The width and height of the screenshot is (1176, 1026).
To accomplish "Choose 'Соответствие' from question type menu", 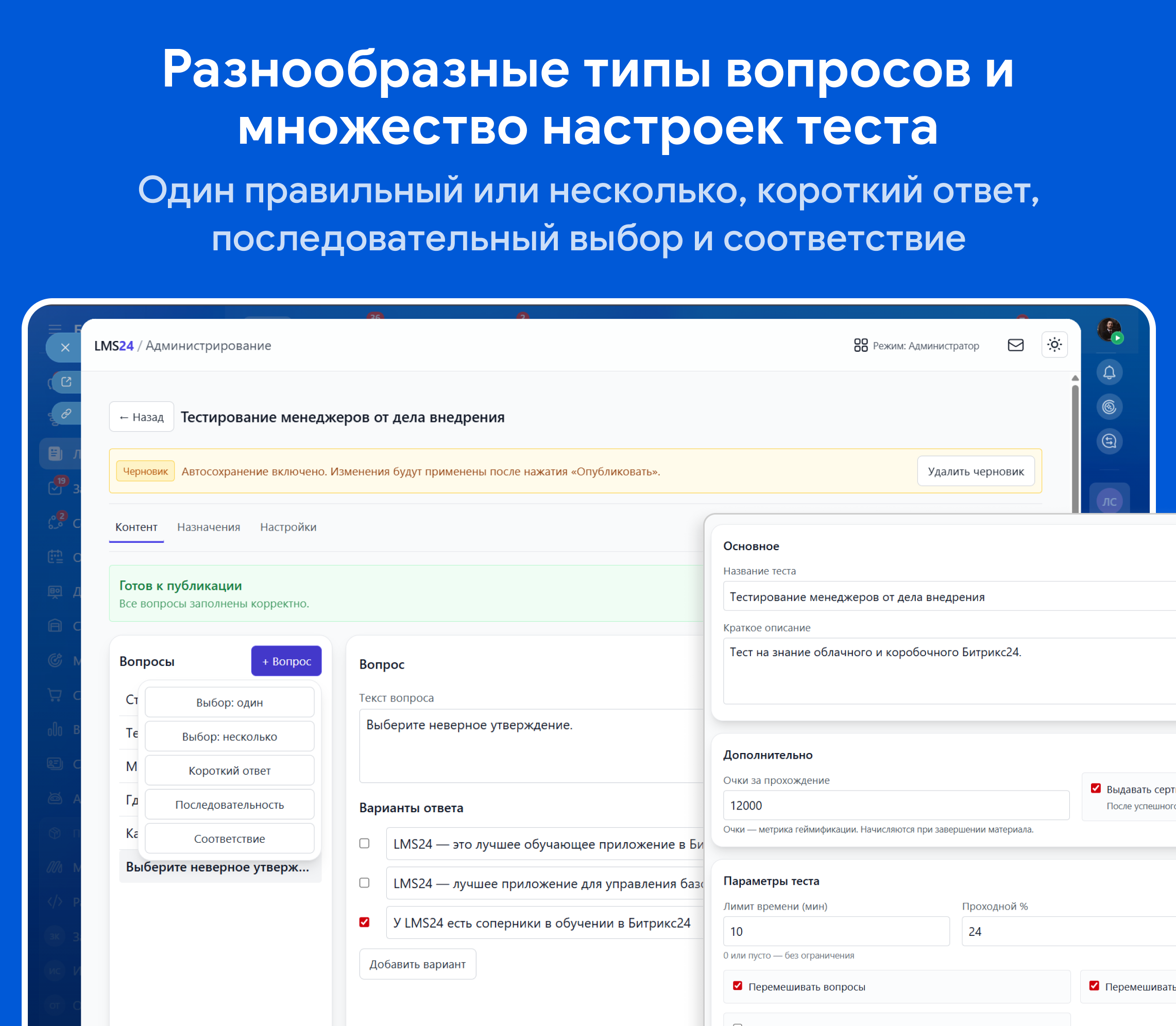I will [x=230, y=839].
